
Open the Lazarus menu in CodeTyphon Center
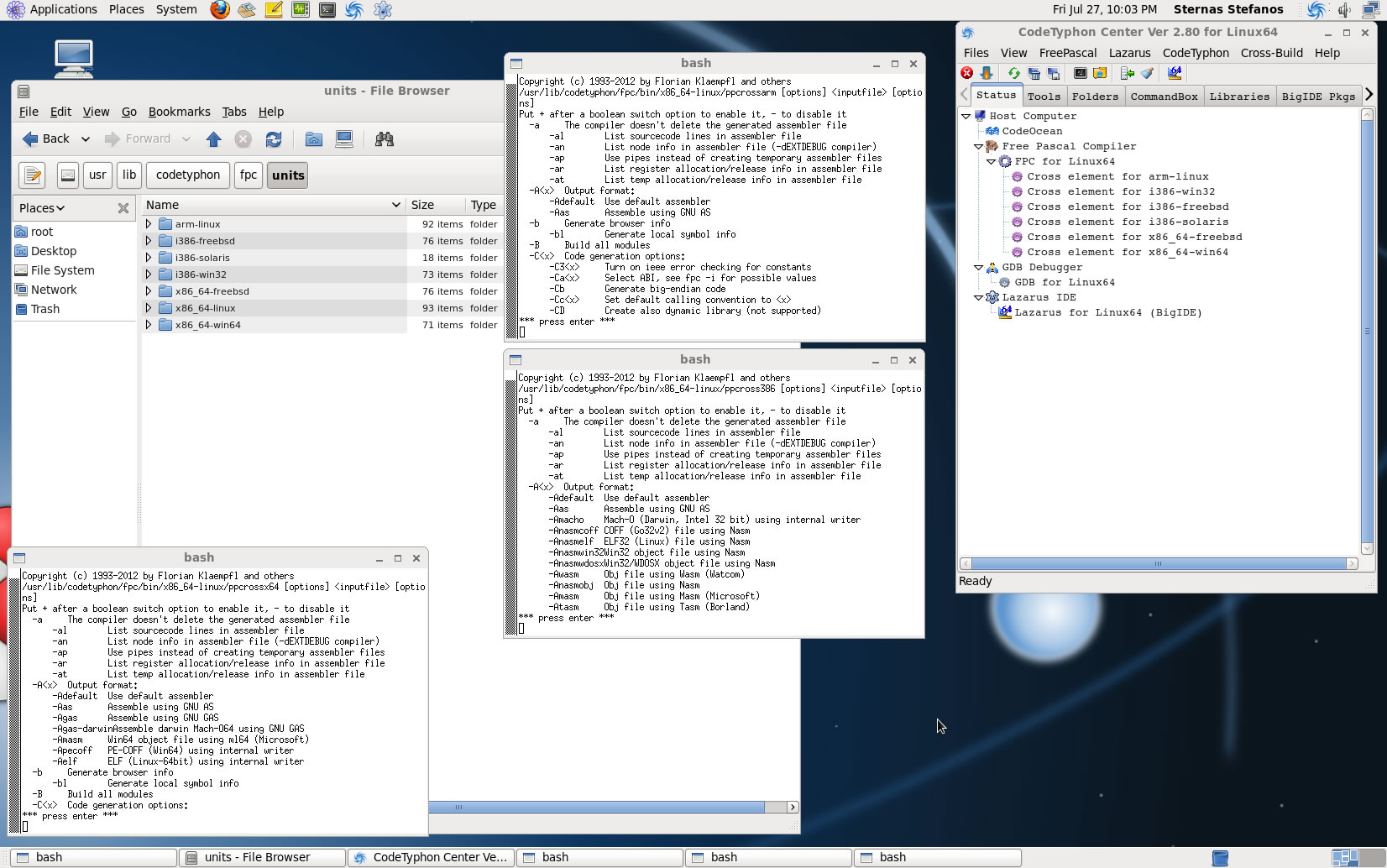click(1129, 53)
